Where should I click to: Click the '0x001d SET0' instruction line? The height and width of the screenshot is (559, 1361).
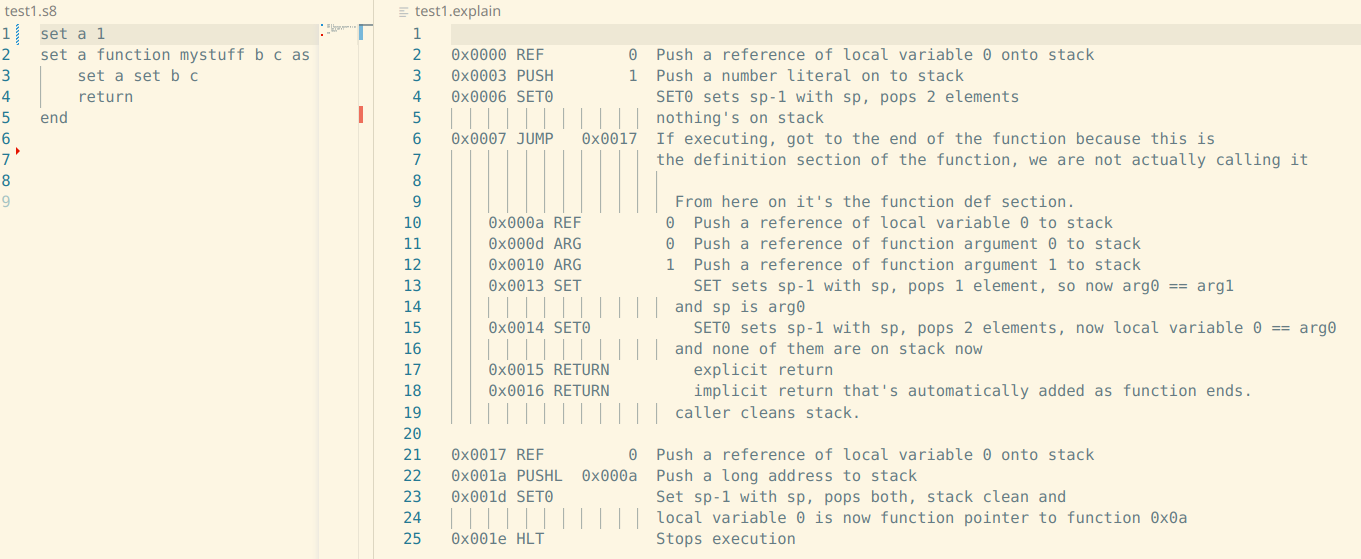(759, 496)
